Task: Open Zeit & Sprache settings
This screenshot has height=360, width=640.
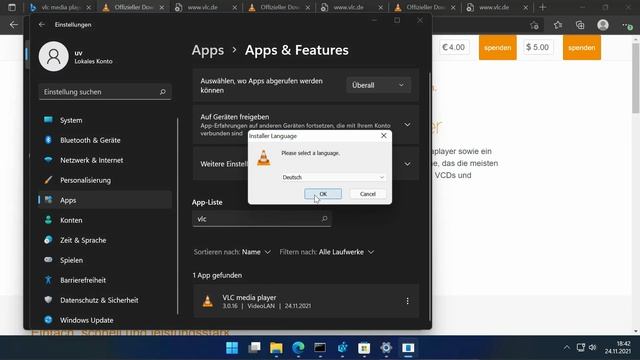Action: click(x=104, y=240)
